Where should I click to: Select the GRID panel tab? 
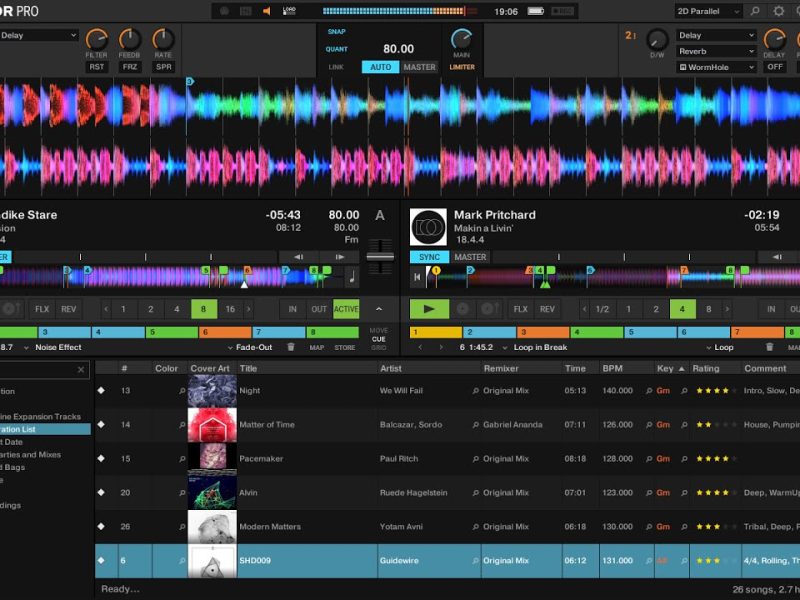point(379,347)
